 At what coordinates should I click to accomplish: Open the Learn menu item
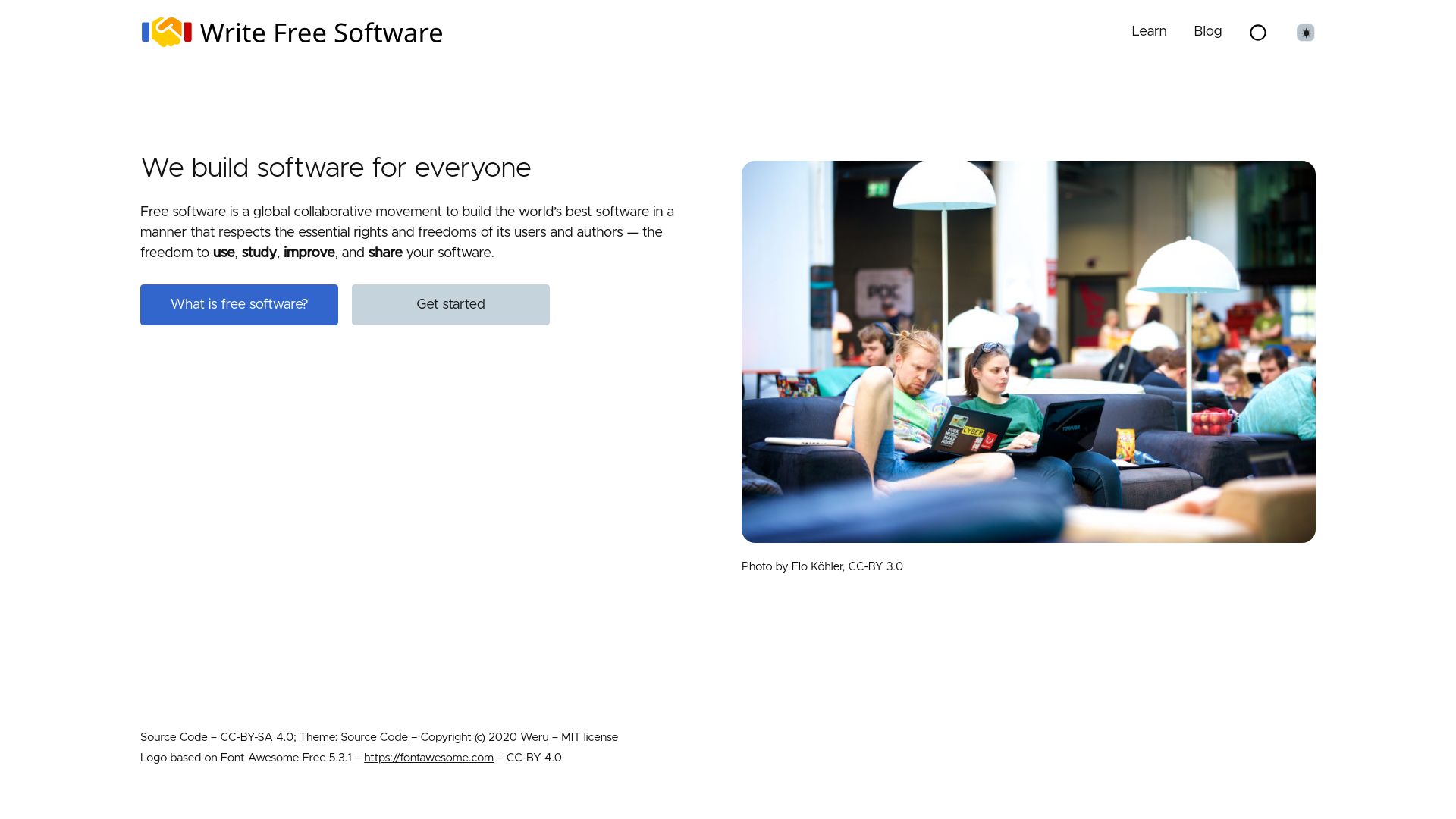tap(1149, 31)
